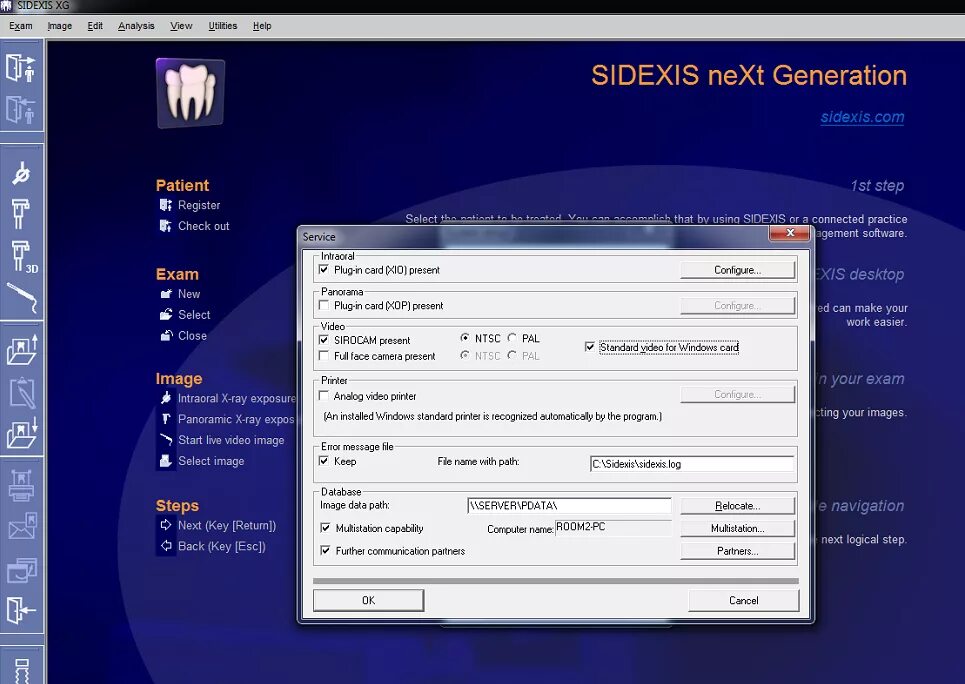Image resolution: width=965 pixels, height=684 pixels.
Task: Click the Select exam icon
Action: click(x=166, y=315)
